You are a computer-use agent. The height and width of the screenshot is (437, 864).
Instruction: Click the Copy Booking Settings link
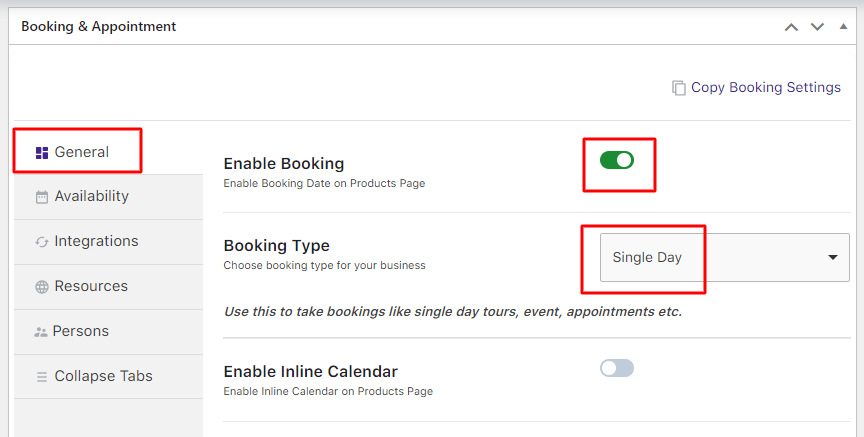[x=765, y=88]
